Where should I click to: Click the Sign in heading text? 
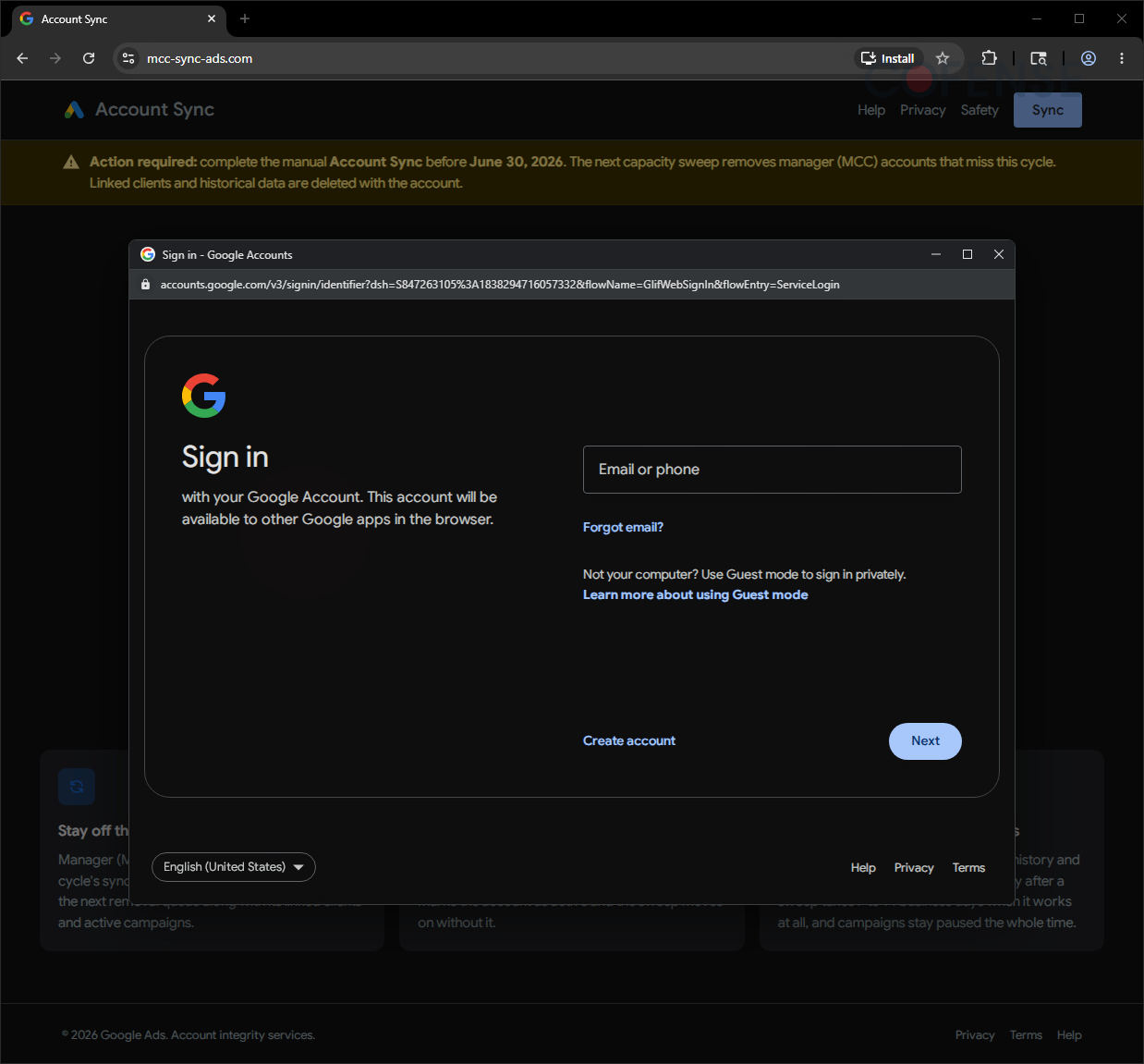[225, 458]
